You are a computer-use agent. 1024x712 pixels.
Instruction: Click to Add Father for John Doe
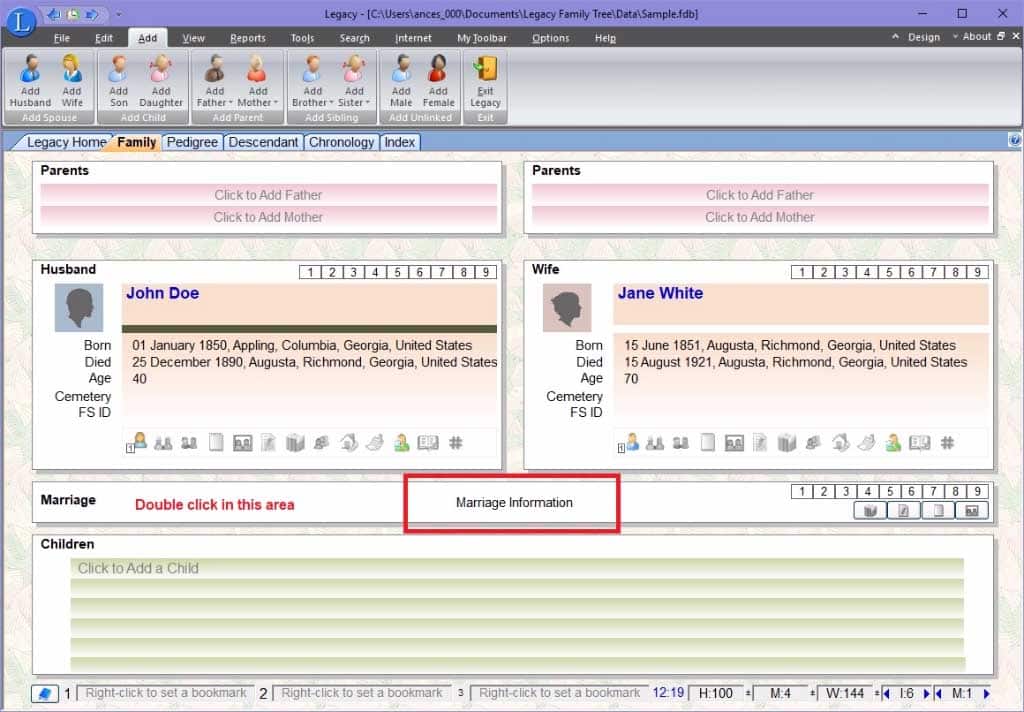pyautogui.click(x=268, y=195)
